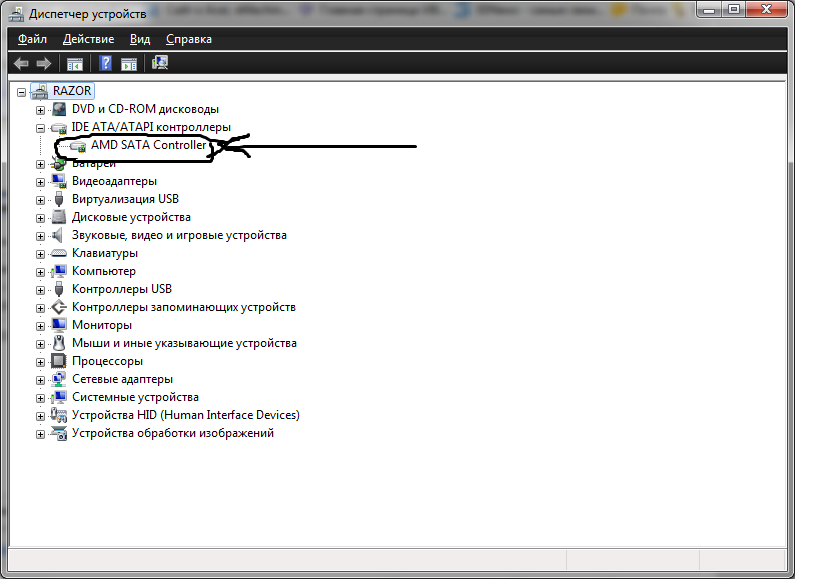The image size is (819, 579).
Task: Expand Клавиатуры node
Action: pyautogui.click(x=40, y=254)
